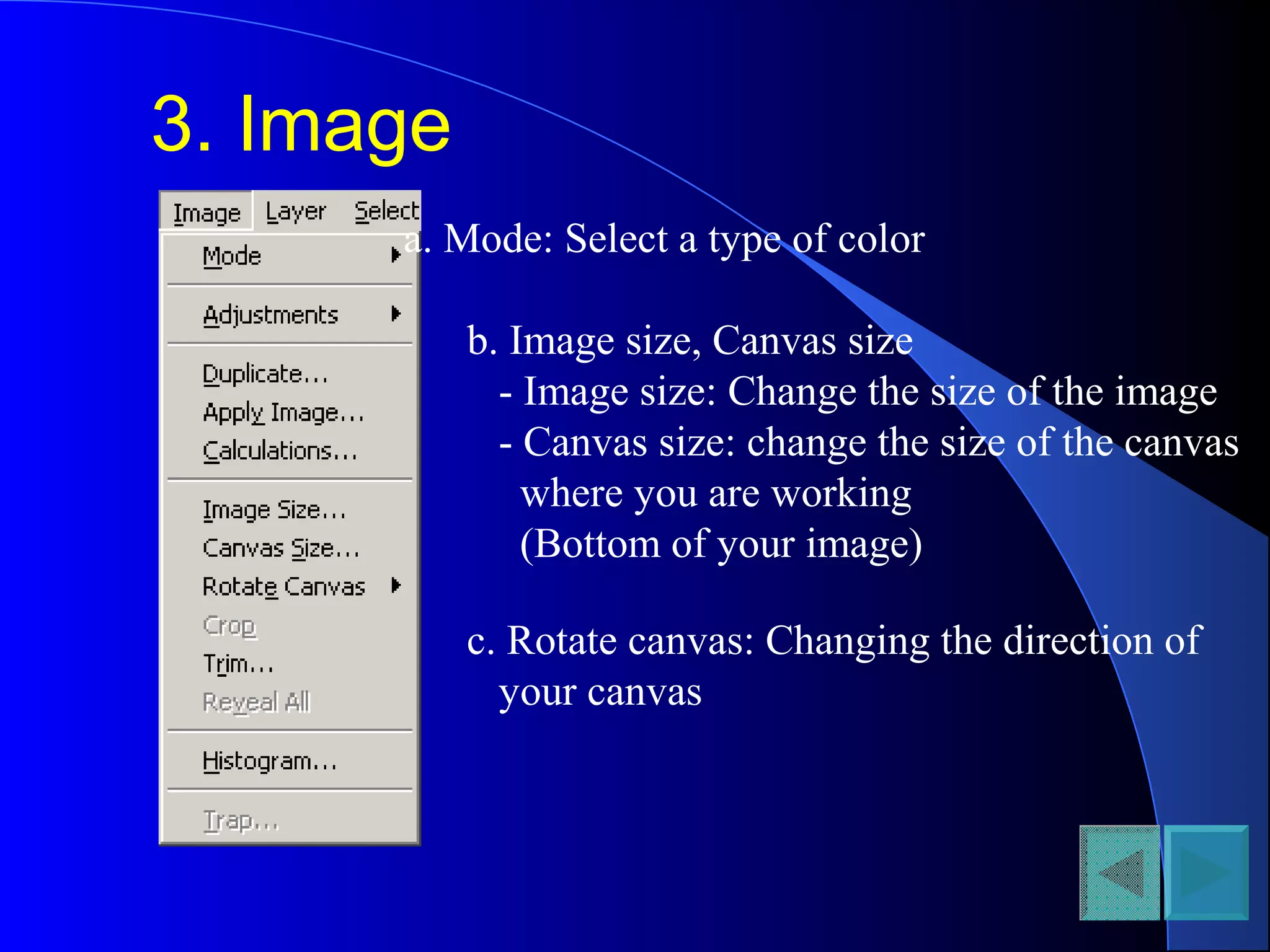Open the Layer menu
Screen dimensions: 1270x952
(296, 213)
